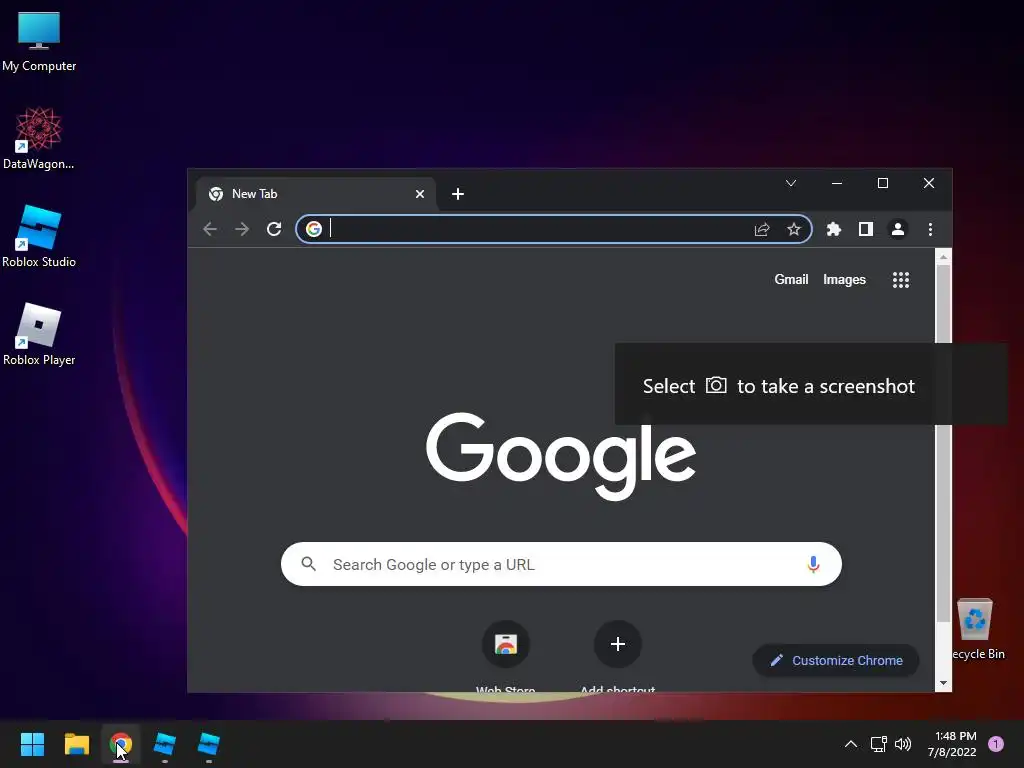Click the share icon in address bar

[x=762, y=229]
